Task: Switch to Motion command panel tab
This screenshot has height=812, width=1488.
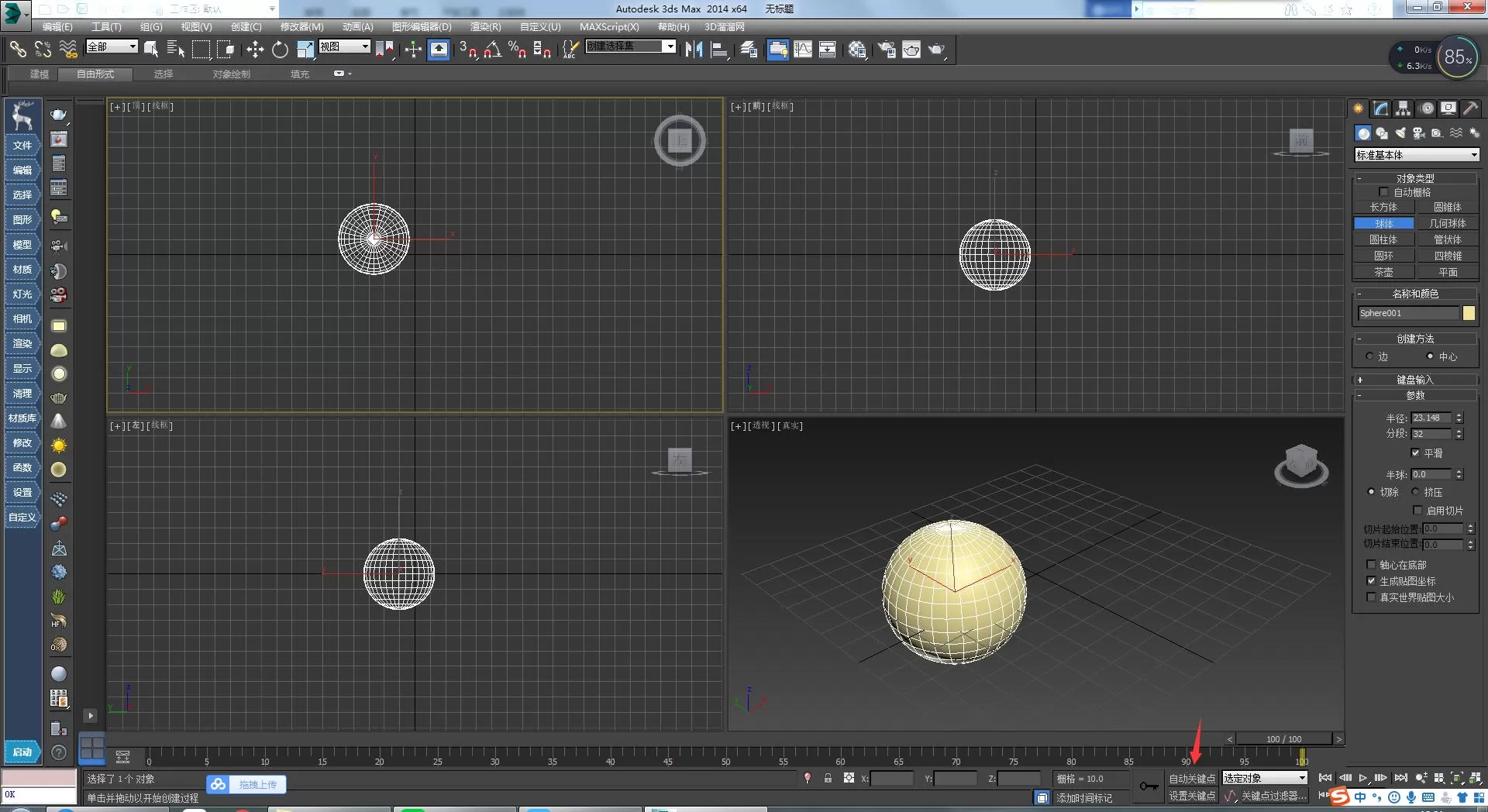Action: [1427, 108]
